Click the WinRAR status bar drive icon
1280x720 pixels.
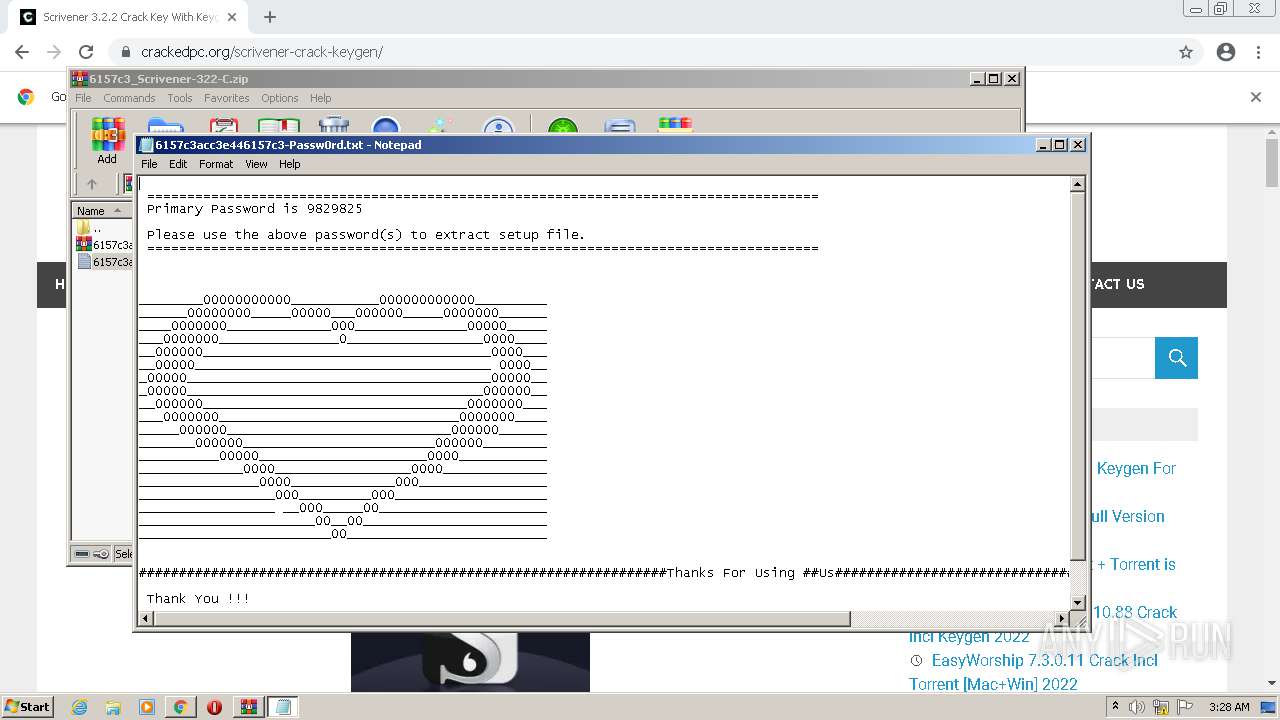(82, 554)
